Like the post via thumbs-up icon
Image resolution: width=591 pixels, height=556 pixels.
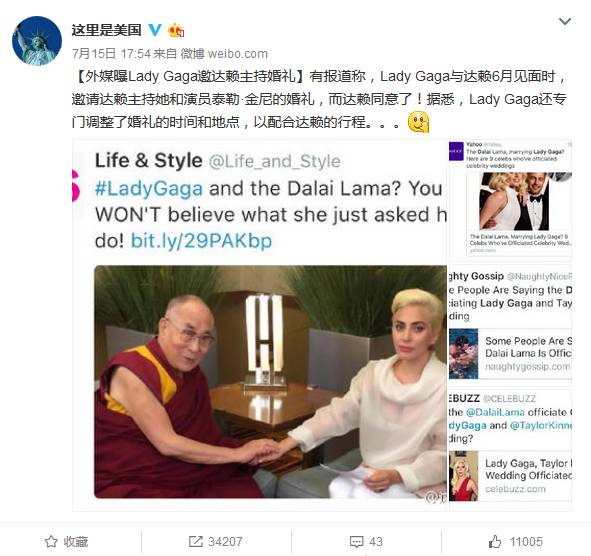pyautogui.click(x=495, y=542)
